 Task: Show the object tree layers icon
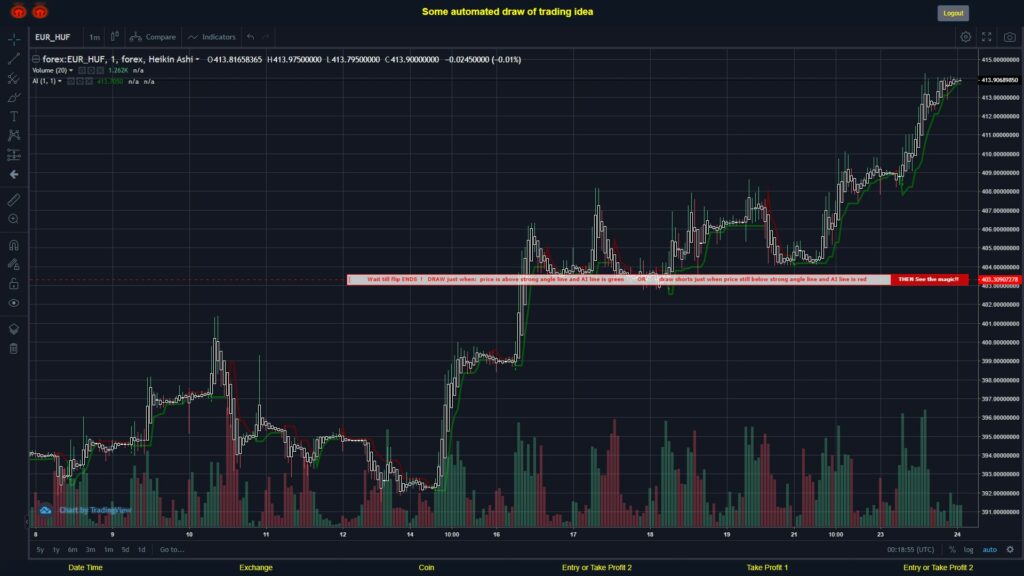pos(14,328)
